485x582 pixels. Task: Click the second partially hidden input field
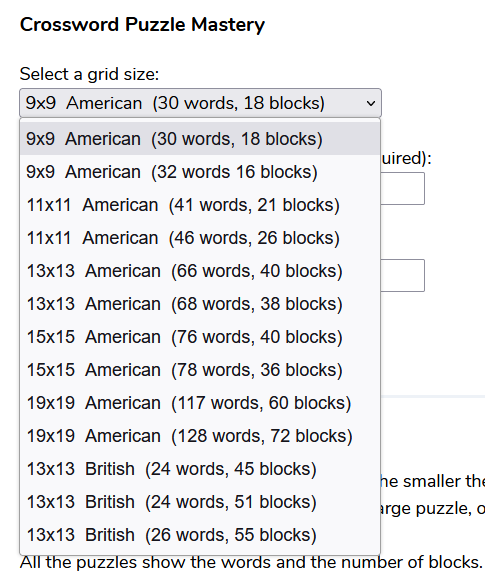(x=403, y=275)
